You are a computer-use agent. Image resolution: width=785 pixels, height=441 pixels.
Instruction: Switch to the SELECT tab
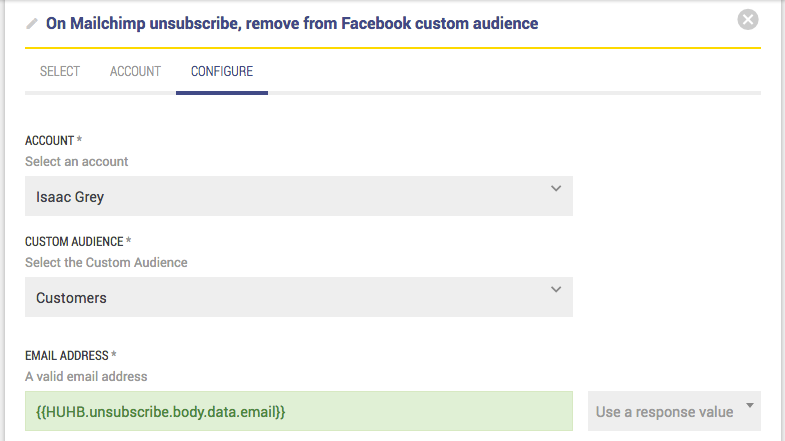[60, 72]
